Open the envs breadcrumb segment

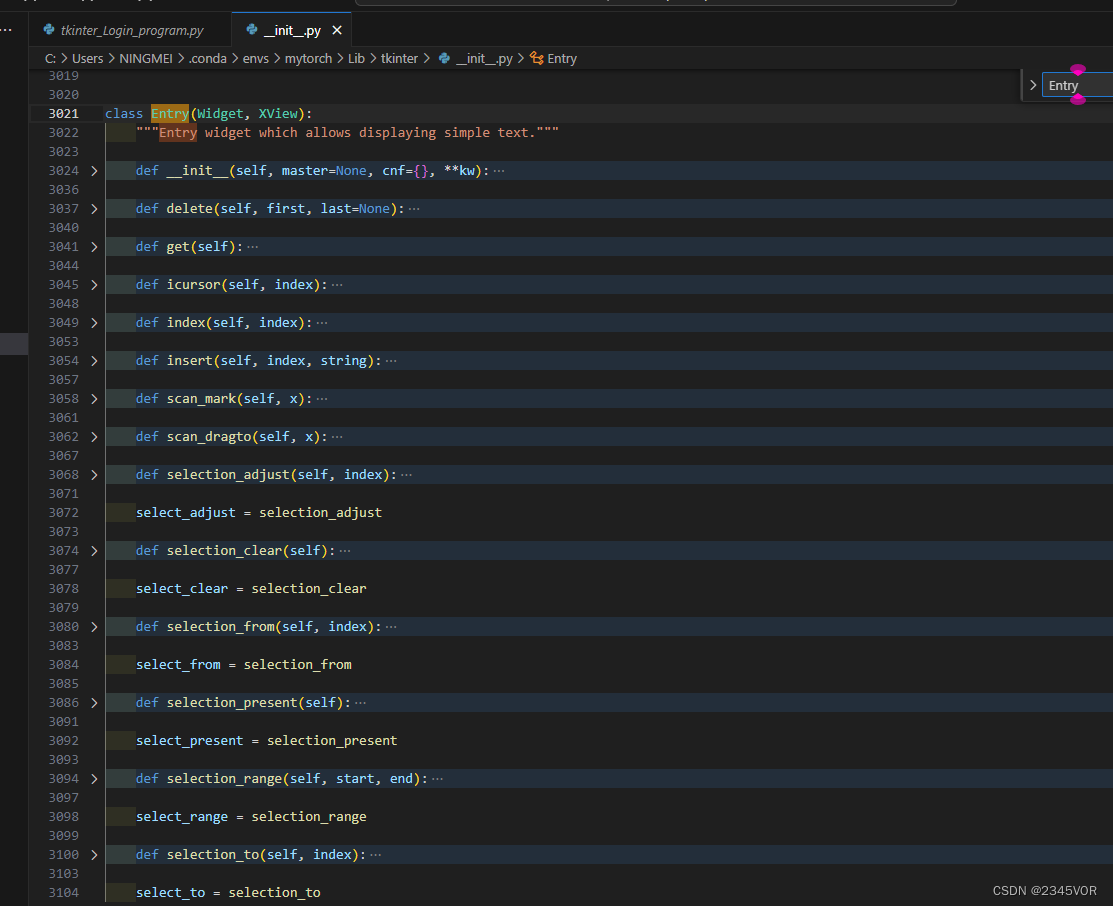pyautogui.click(x=256, y=58)
